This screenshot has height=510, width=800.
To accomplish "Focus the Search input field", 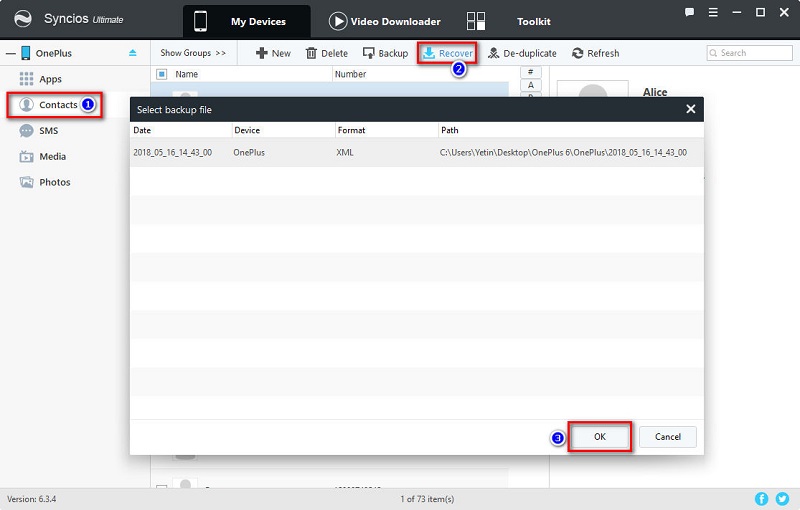I will (x=749, y=53).
